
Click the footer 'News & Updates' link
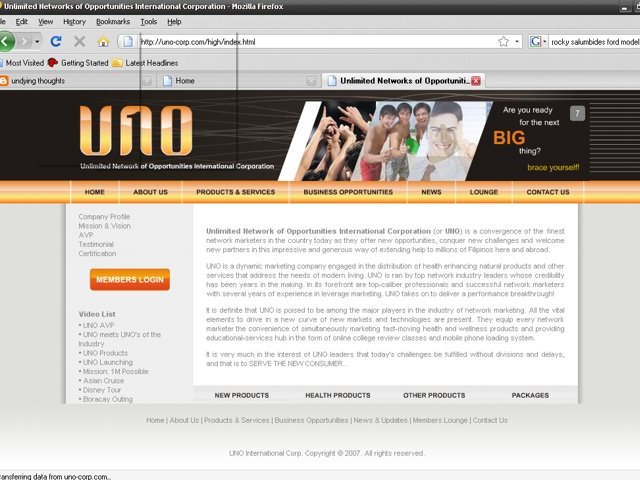pos(380,420)
